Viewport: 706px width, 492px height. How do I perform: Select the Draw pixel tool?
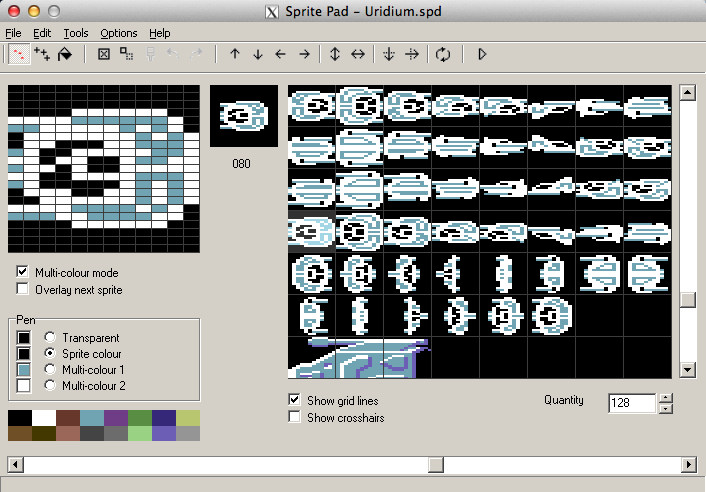coord(19,54)
